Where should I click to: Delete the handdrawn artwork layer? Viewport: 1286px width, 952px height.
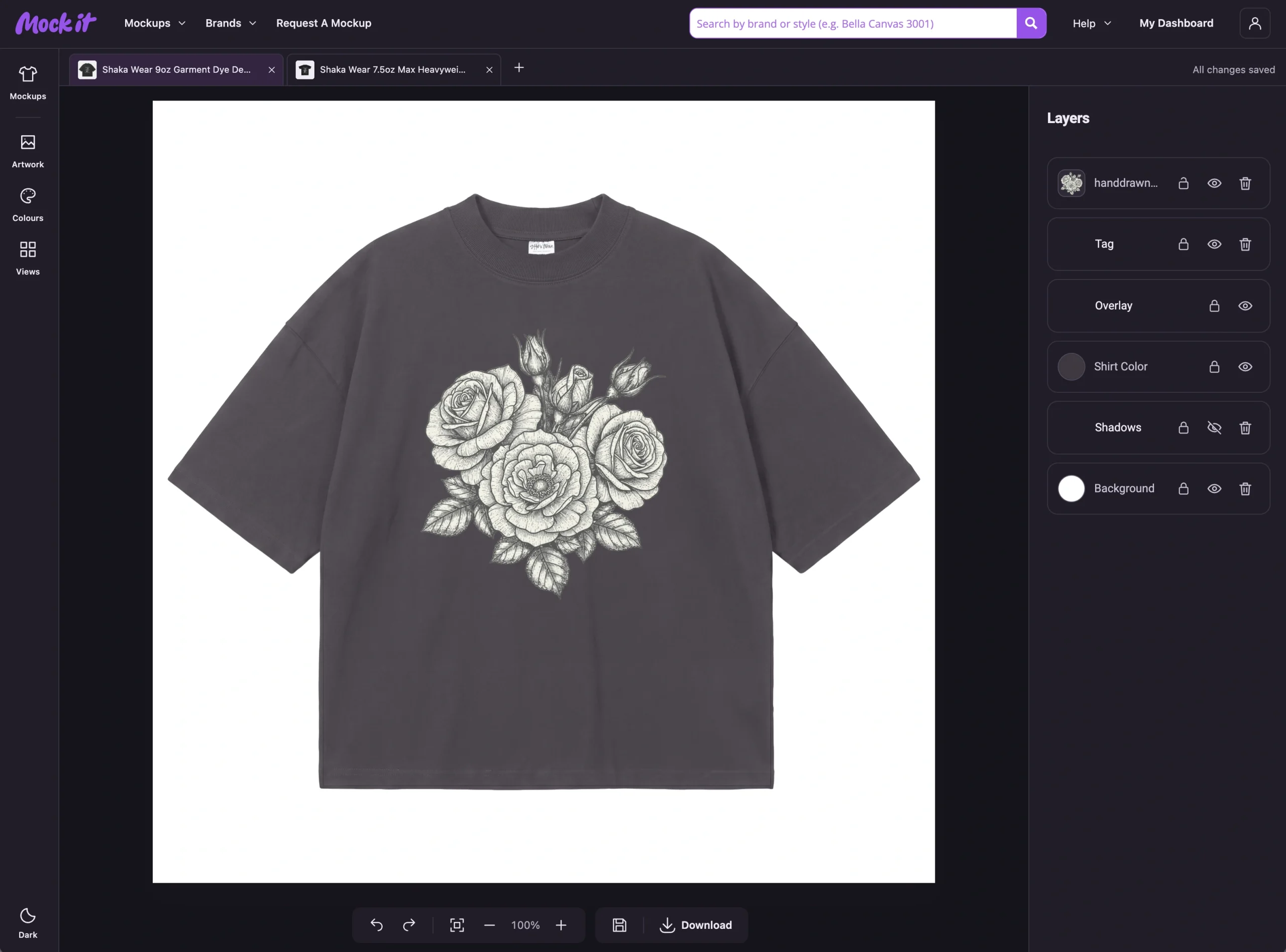[1245, 183]
